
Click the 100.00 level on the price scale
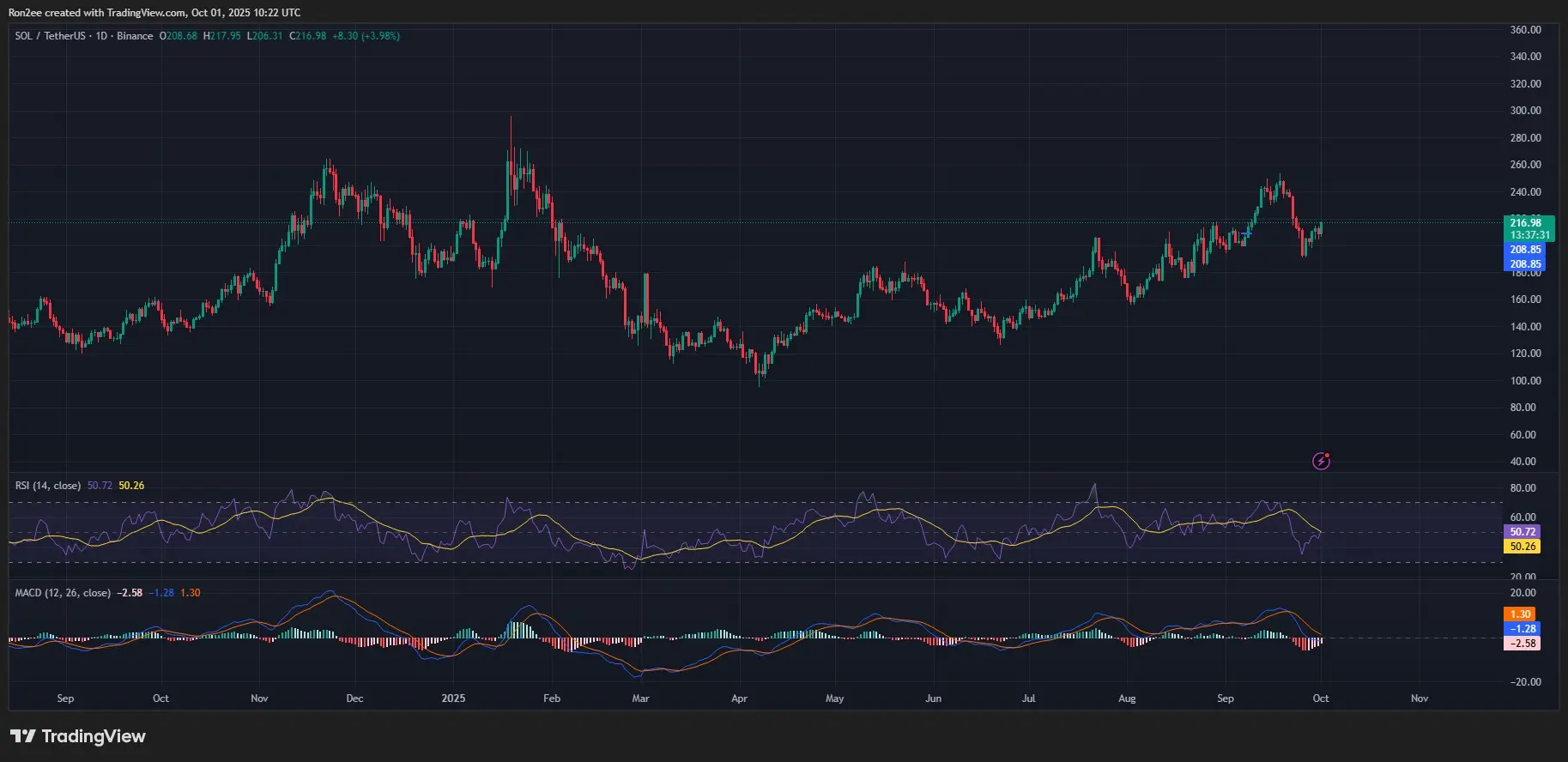click(1525, 381)
